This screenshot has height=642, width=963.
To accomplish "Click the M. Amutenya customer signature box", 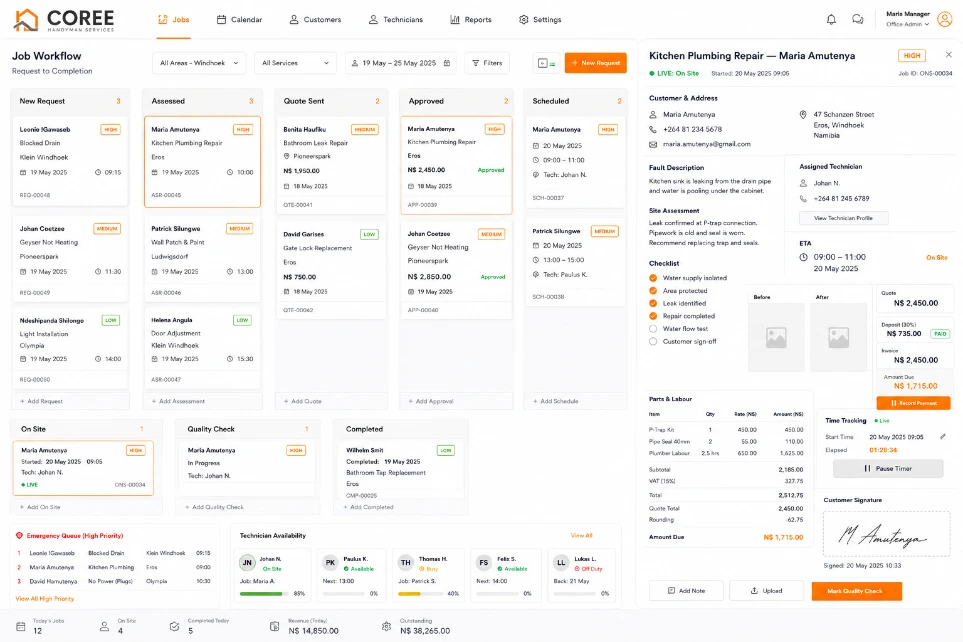I will [x=886, y=534].
